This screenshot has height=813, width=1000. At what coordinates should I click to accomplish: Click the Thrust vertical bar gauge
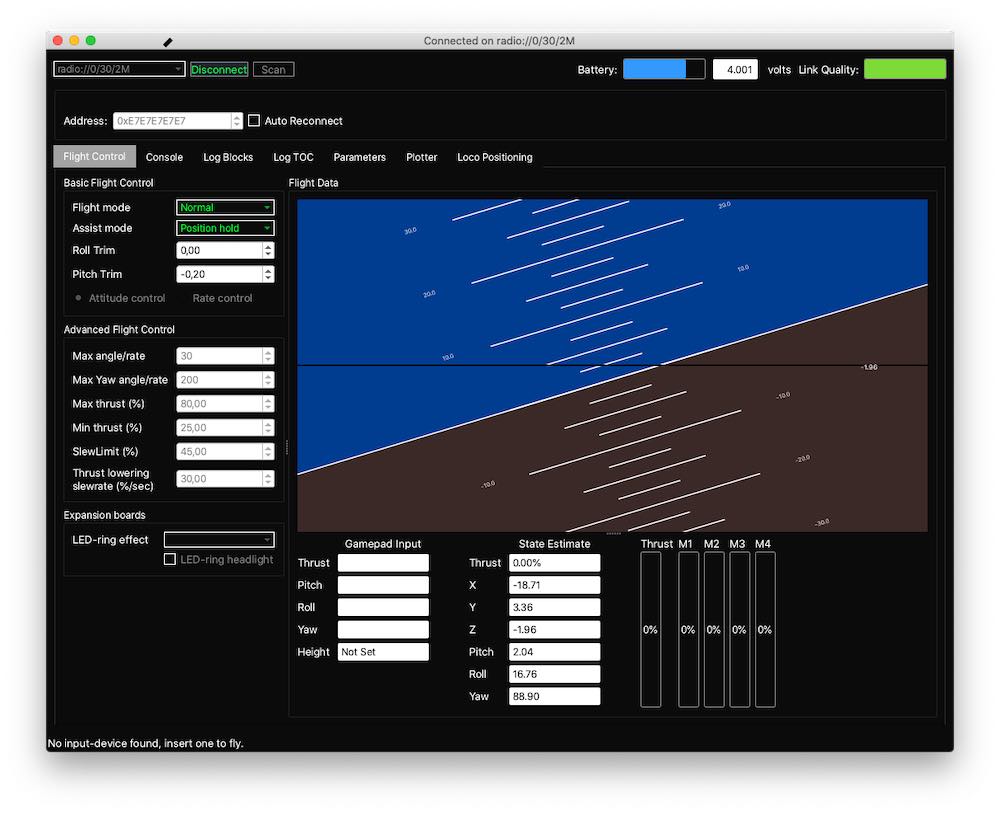pyautogui.click(x=651, y=629)
